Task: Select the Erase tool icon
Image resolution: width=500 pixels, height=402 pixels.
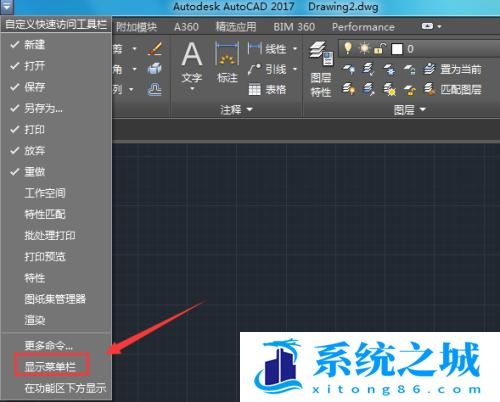Action: [155, 49]
